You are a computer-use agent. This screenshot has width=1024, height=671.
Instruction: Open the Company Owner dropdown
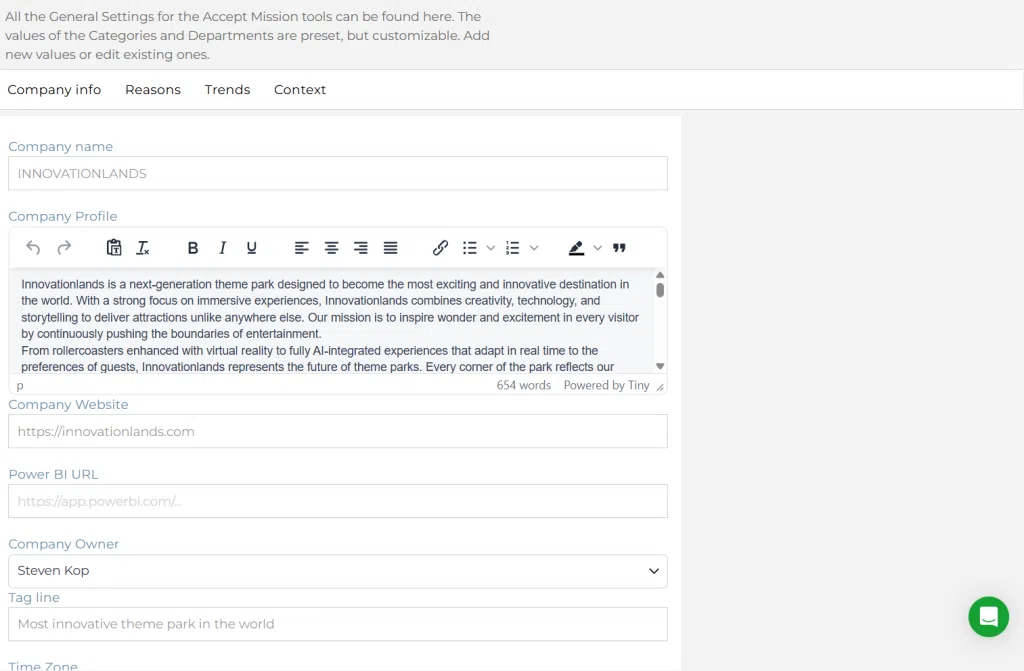click(338, 571)
